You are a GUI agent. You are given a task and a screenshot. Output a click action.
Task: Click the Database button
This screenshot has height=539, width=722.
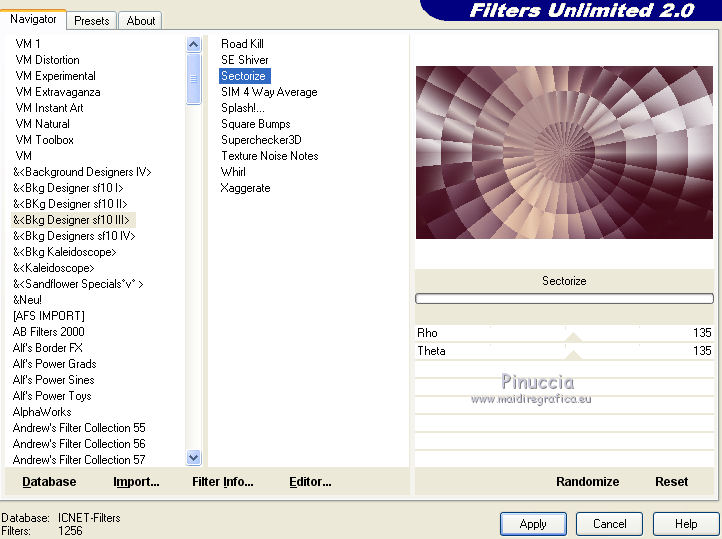coord(49,481)
